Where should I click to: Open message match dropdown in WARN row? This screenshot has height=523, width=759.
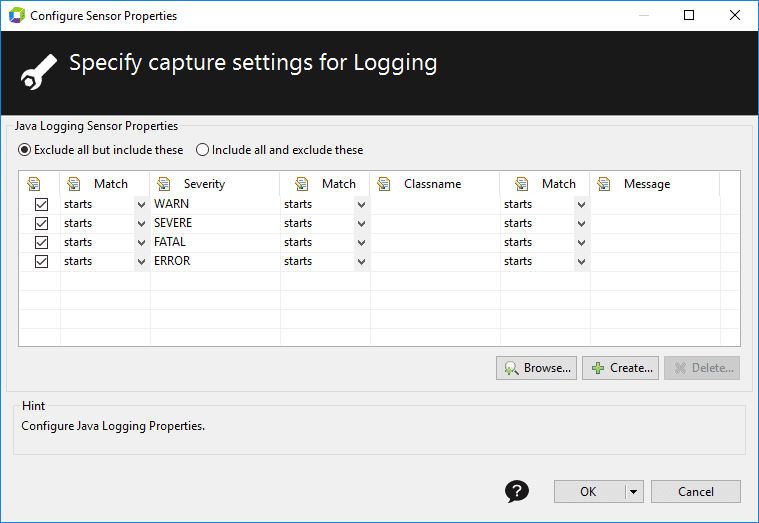581,205
